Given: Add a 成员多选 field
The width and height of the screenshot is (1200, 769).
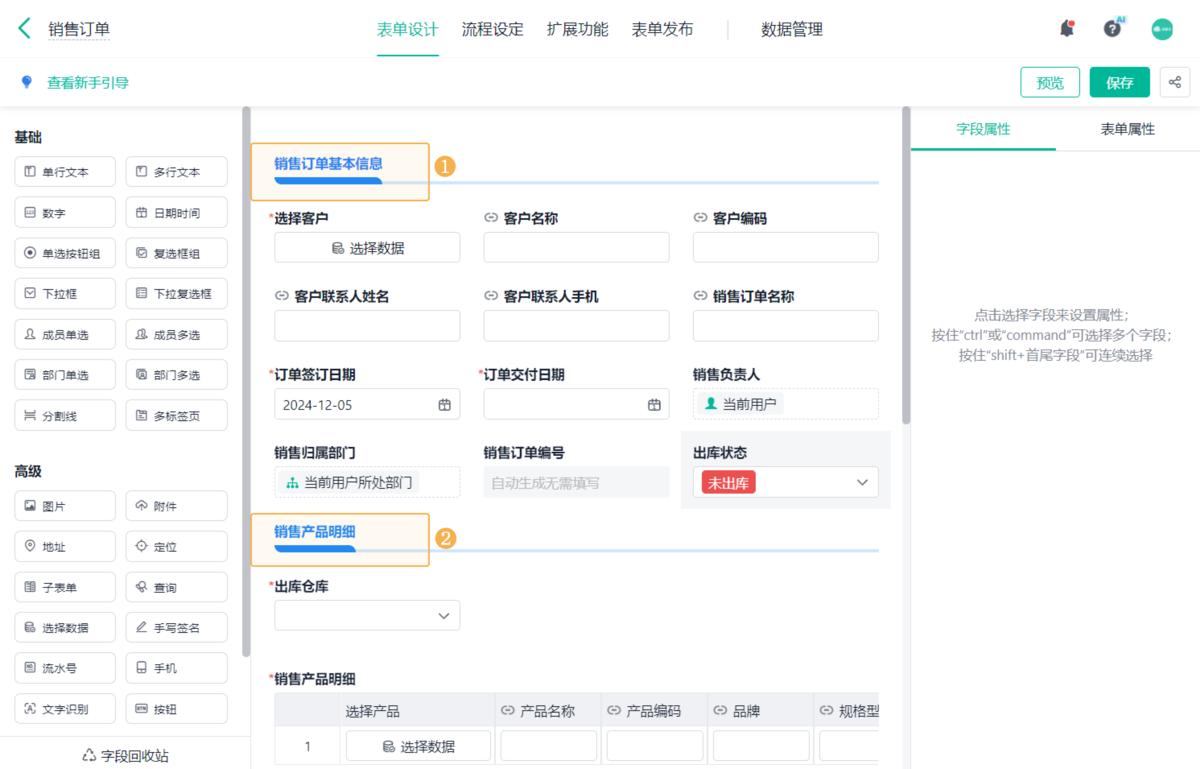Looking at the screenshot, I should [x=177, y=334].
